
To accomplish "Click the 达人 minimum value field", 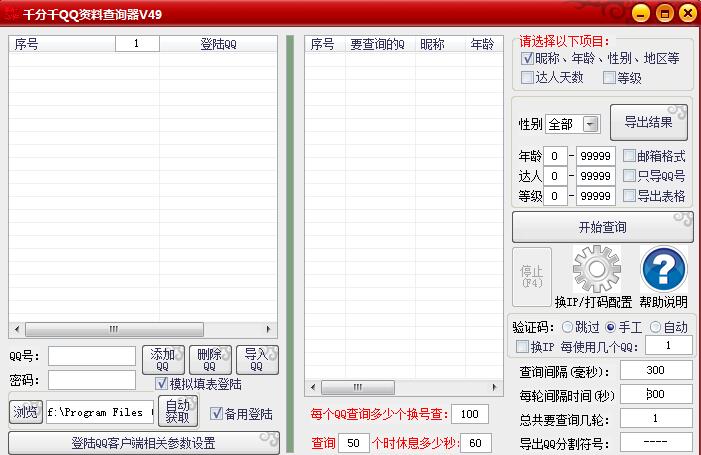I will click(x=555, y=176).
